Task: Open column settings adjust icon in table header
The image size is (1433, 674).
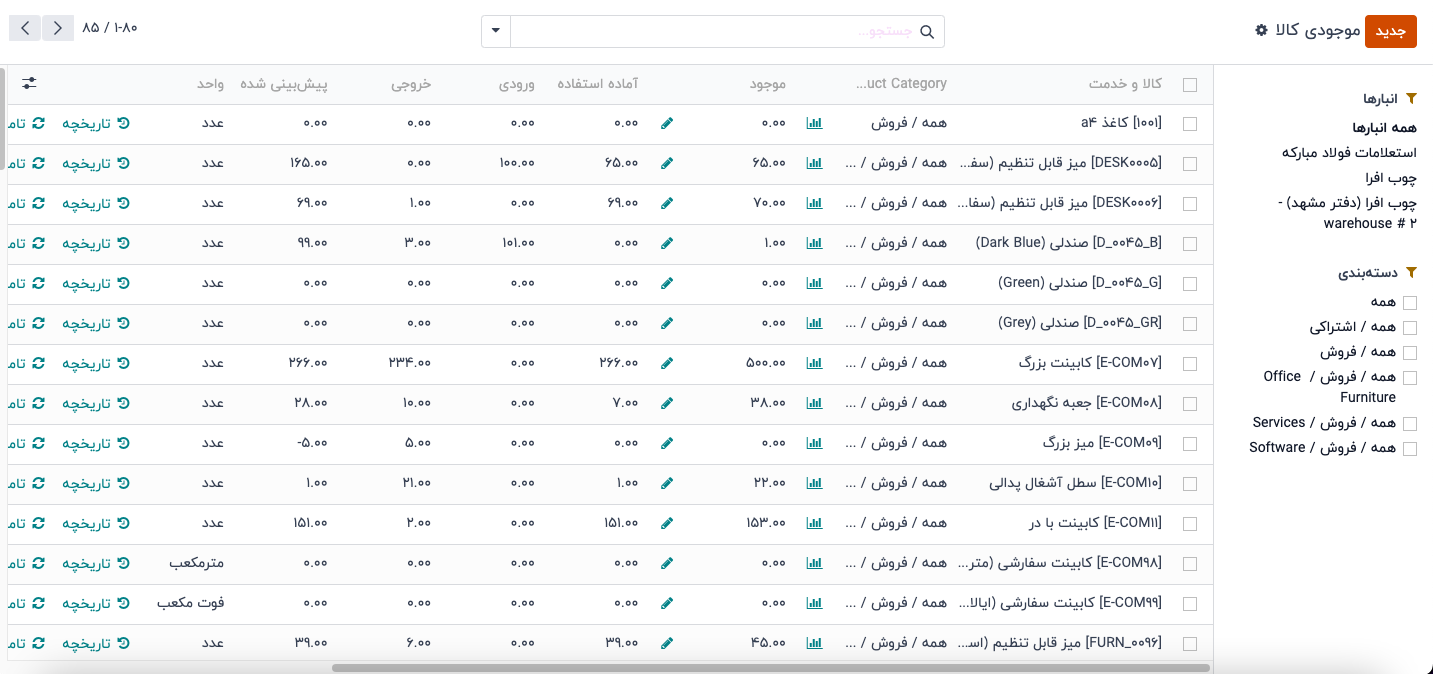Action: [29, 84]
